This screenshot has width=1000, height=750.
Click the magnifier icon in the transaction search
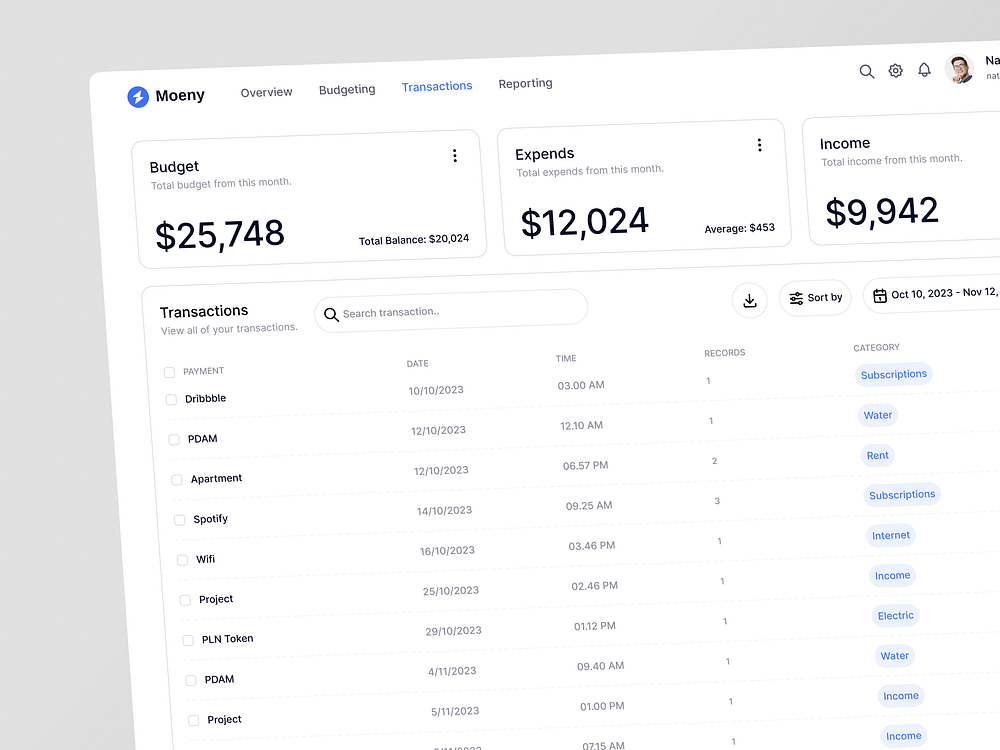(331, 314)
